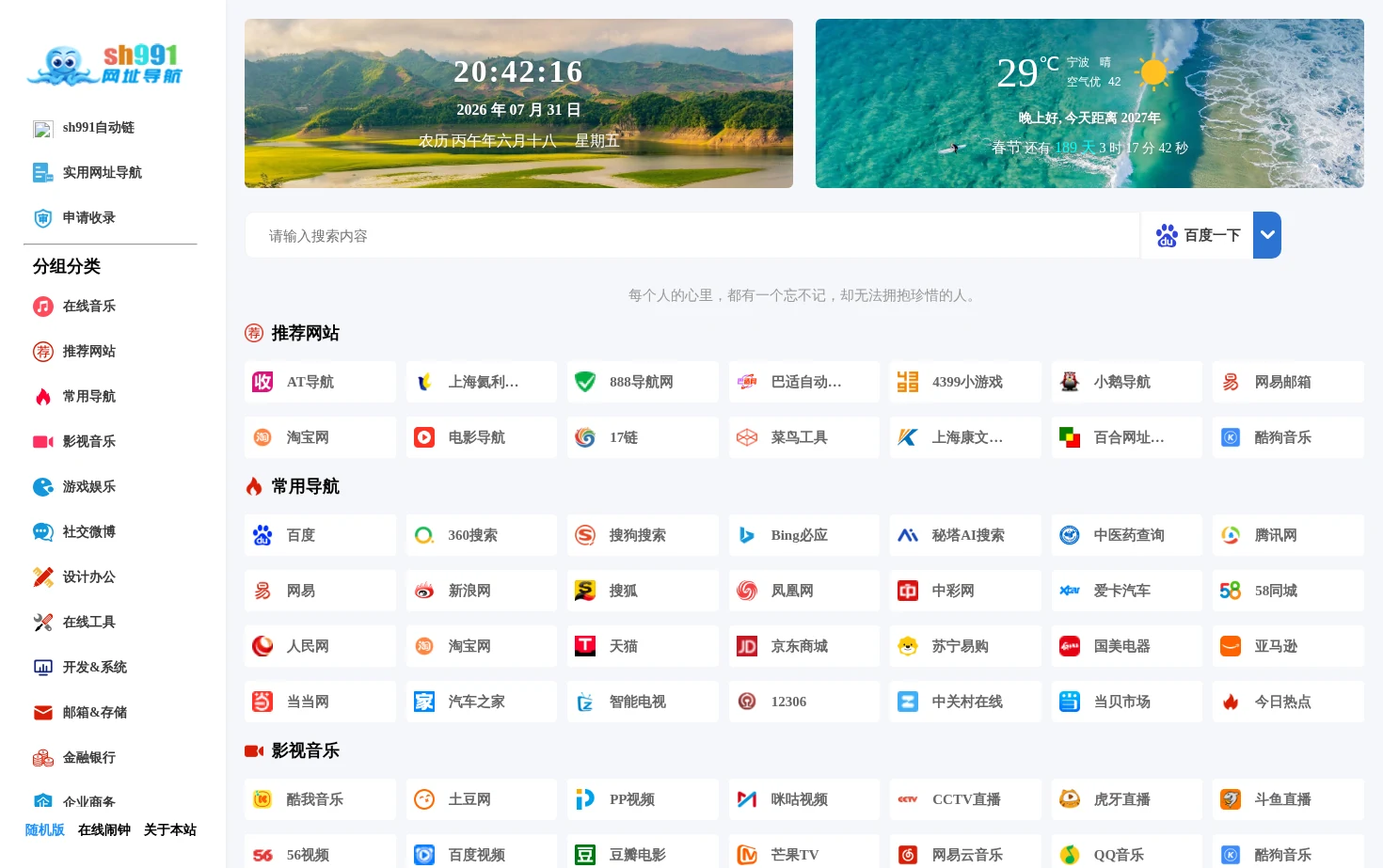The height and width of the screenshot is (868, 1383).
Task: Click the 百度一下 search button
Action: click(1198, 235)
